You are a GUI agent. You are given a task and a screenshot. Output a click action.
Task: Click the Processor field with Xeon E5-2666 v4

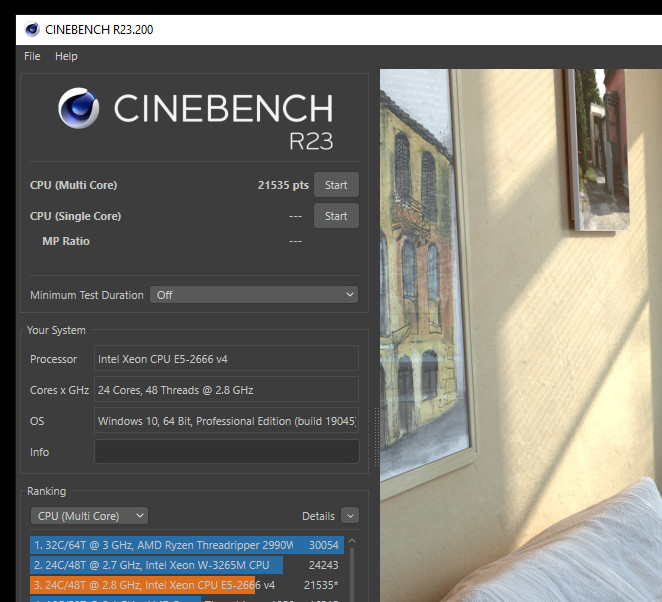click(226, 358)
